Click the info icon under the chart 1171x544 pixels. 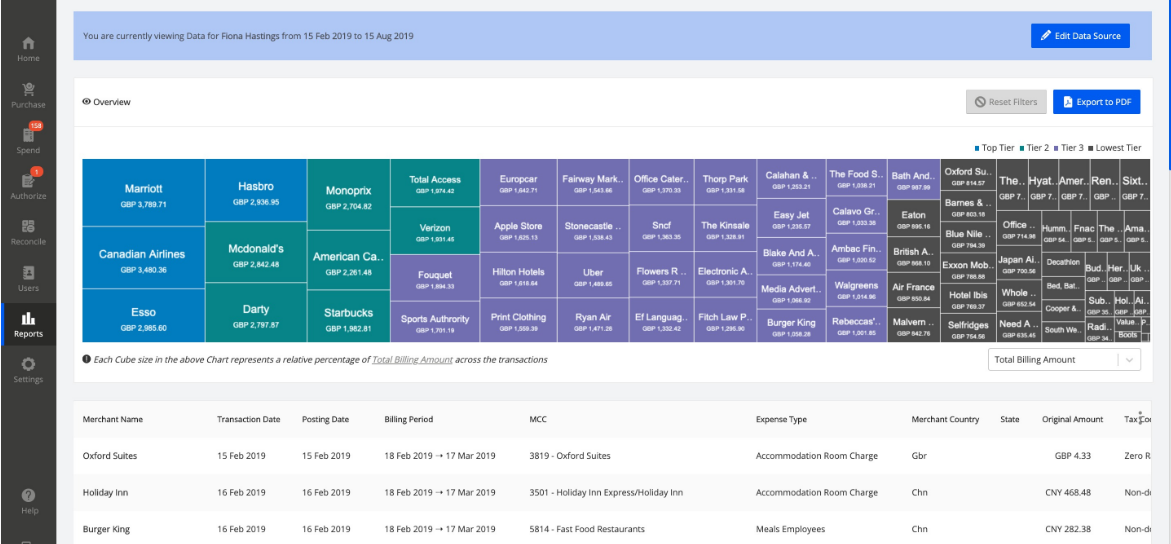[87, 359]
